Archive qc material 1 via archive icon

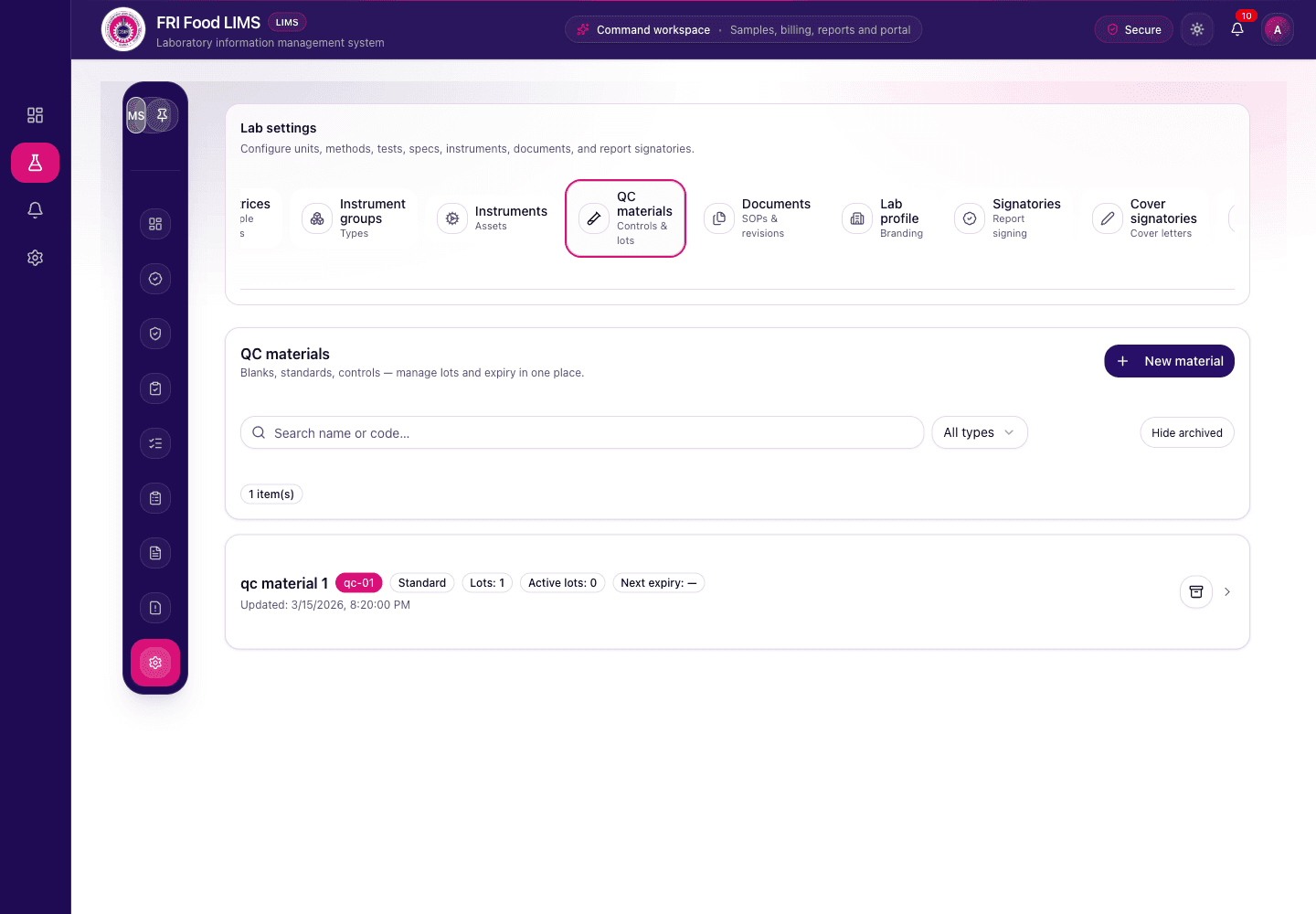click(1196, 592)
